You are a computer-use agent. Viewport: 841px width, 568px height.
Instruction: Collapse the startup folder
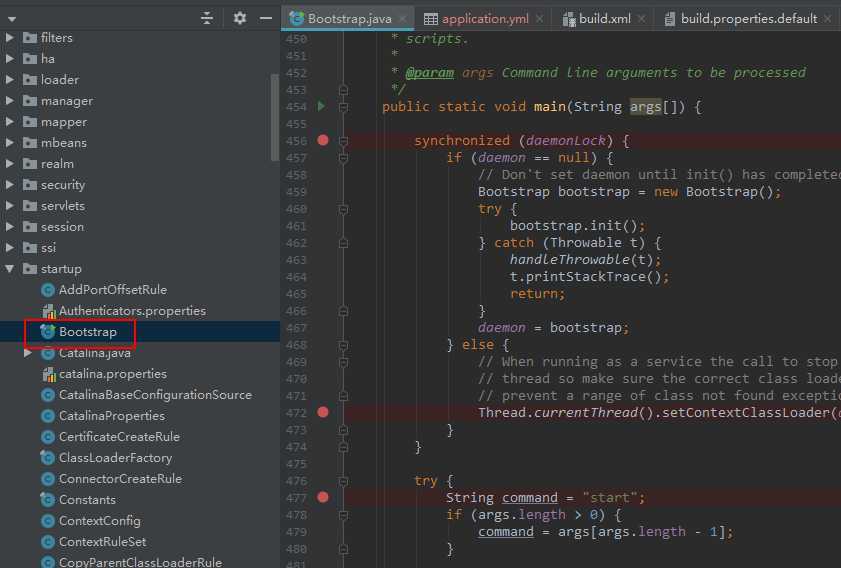tap(10, 269)
